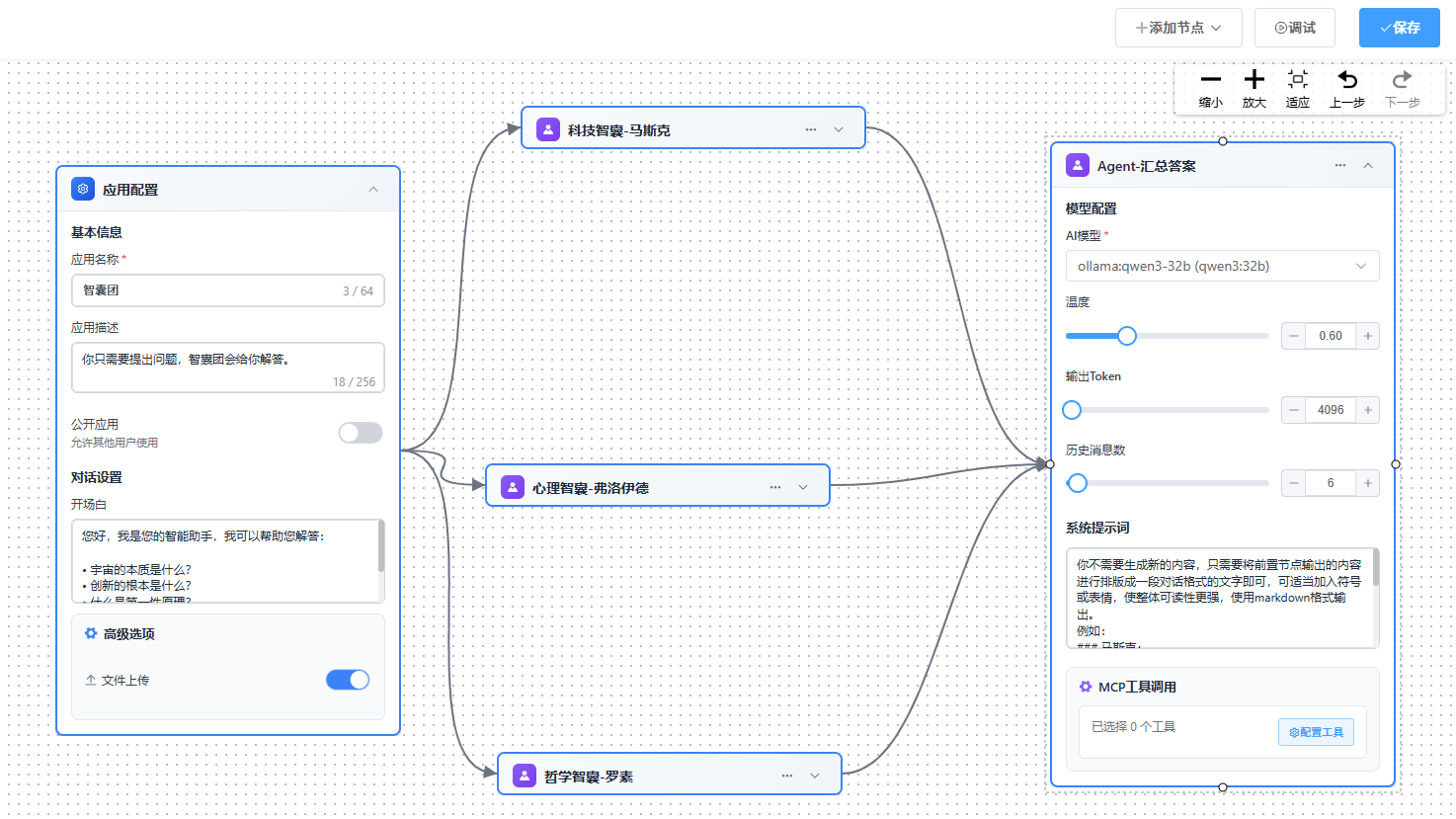Viewport: 1456px width, 819px height.
Task: Click the 保存 save button
Action: pos(1399,28)
